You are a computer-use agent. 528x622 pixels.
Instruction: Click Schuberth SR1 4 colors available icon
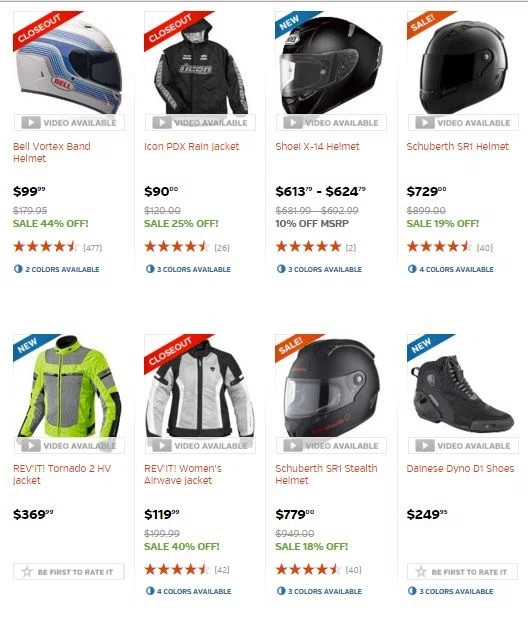[x=412, y=269]
